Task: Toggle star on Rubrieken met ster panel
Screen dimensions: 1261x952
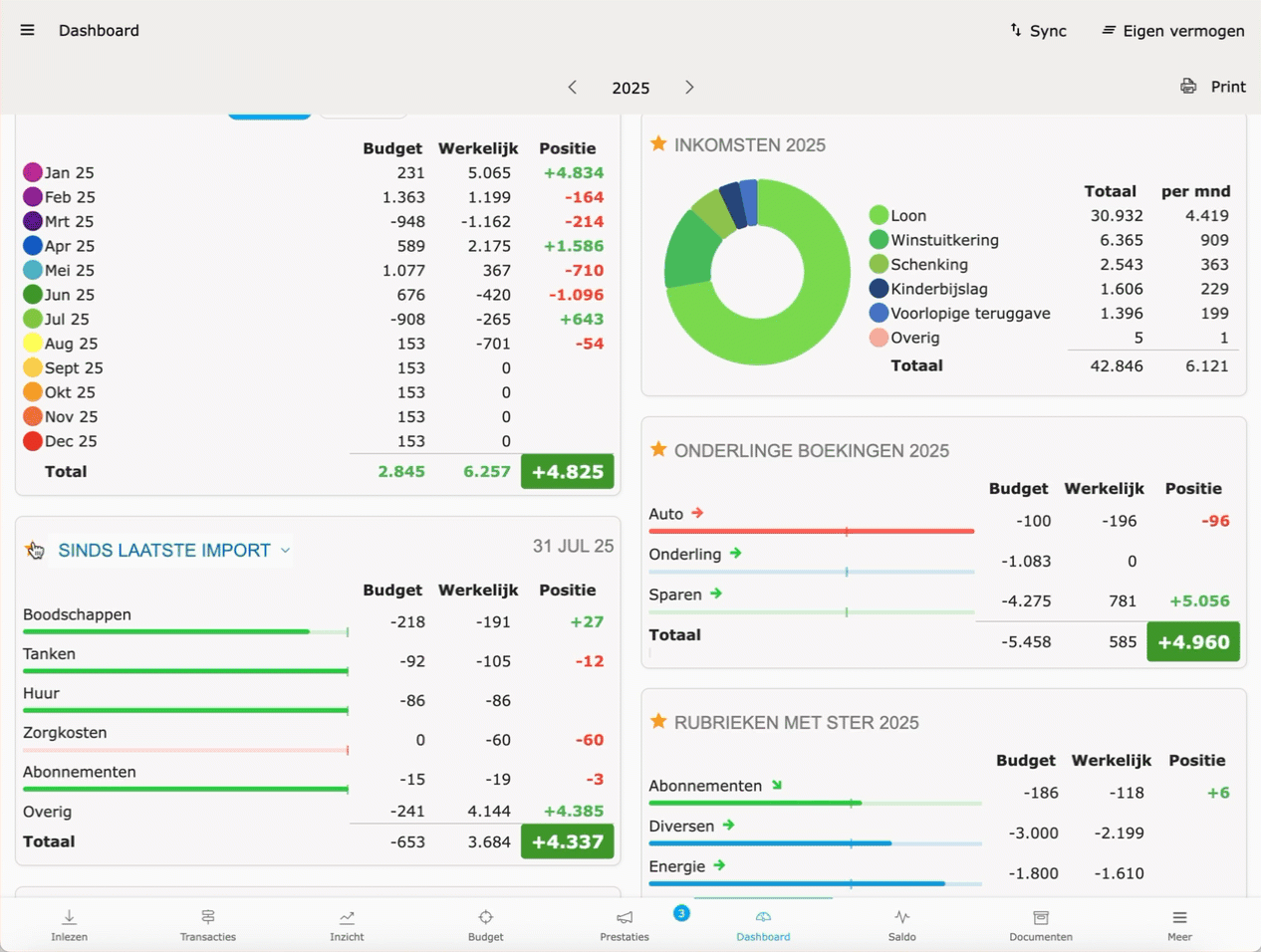Action: pos(658,722)
